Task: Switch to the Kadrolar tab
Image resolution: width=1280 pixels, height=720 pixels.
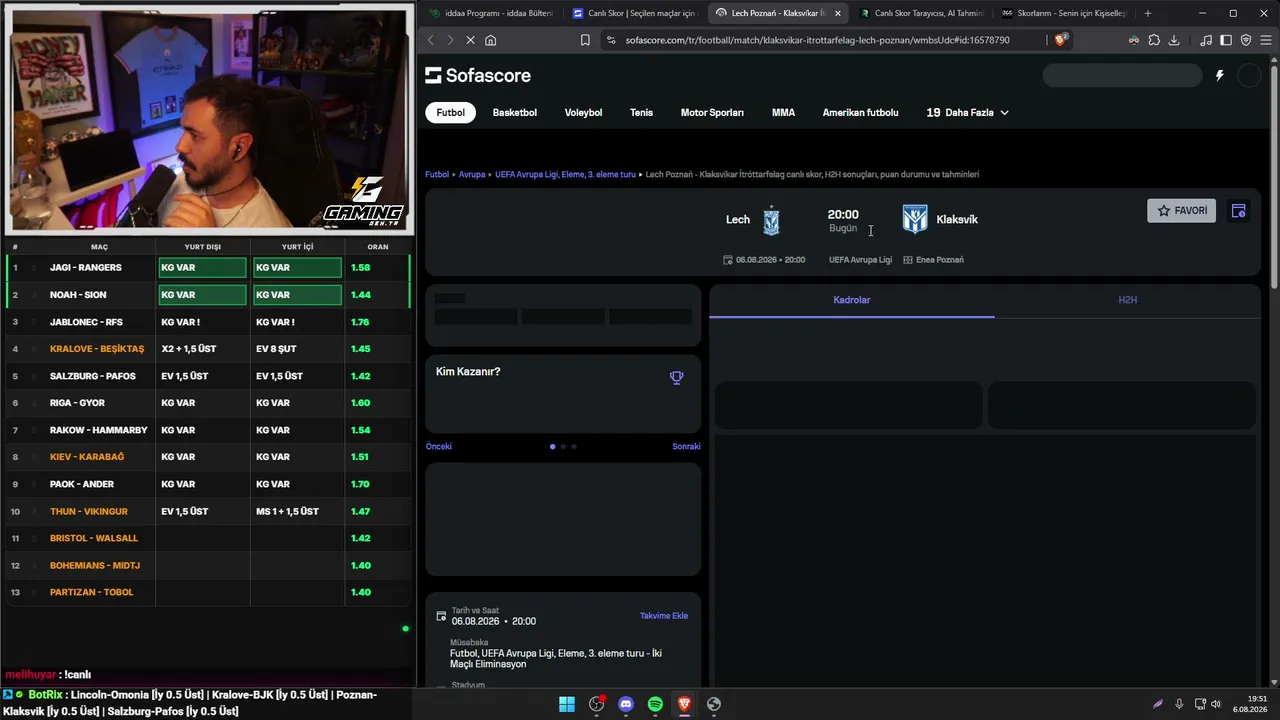Action: [x=852, y=300]
